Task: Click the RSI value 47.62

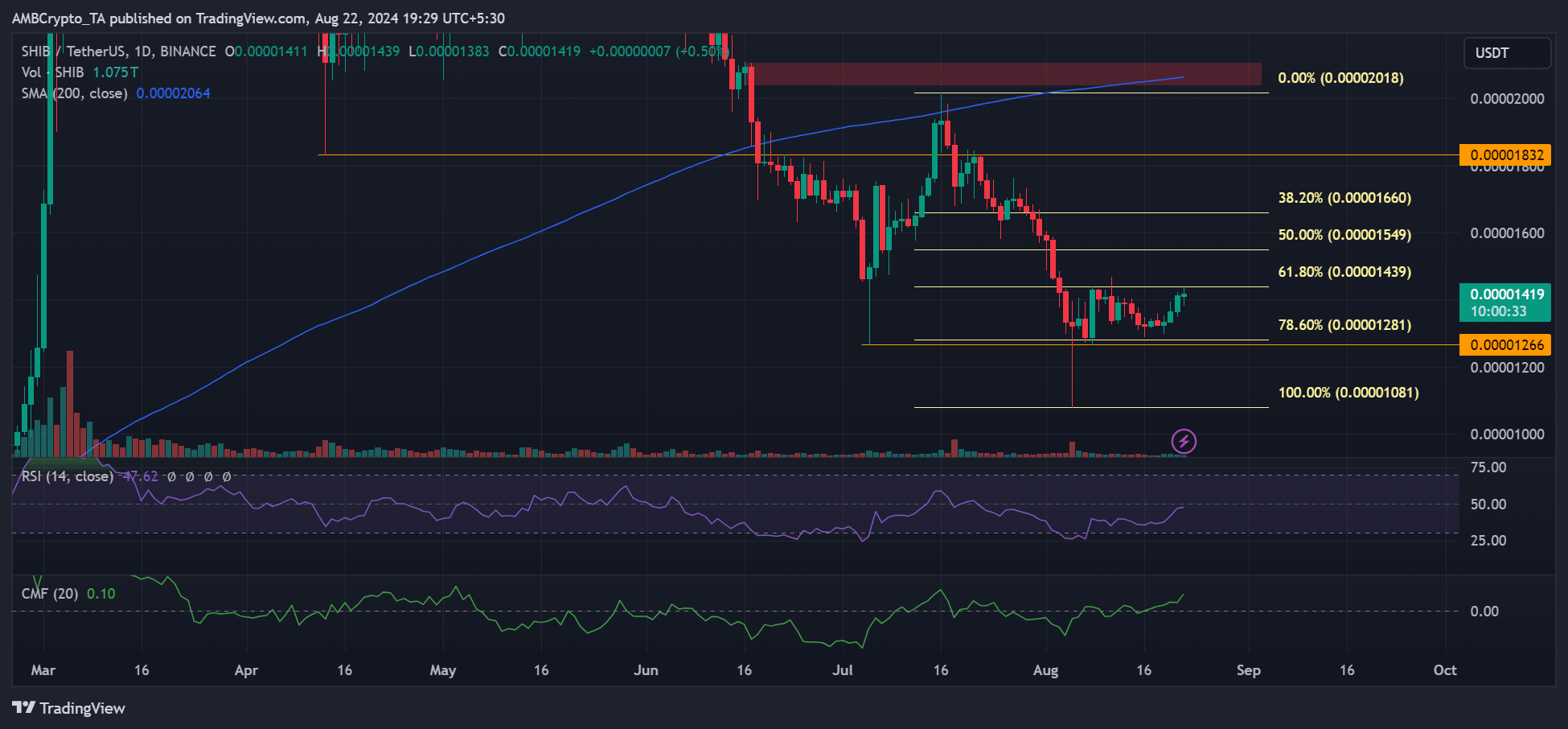Action: click(x=141, y=476)
